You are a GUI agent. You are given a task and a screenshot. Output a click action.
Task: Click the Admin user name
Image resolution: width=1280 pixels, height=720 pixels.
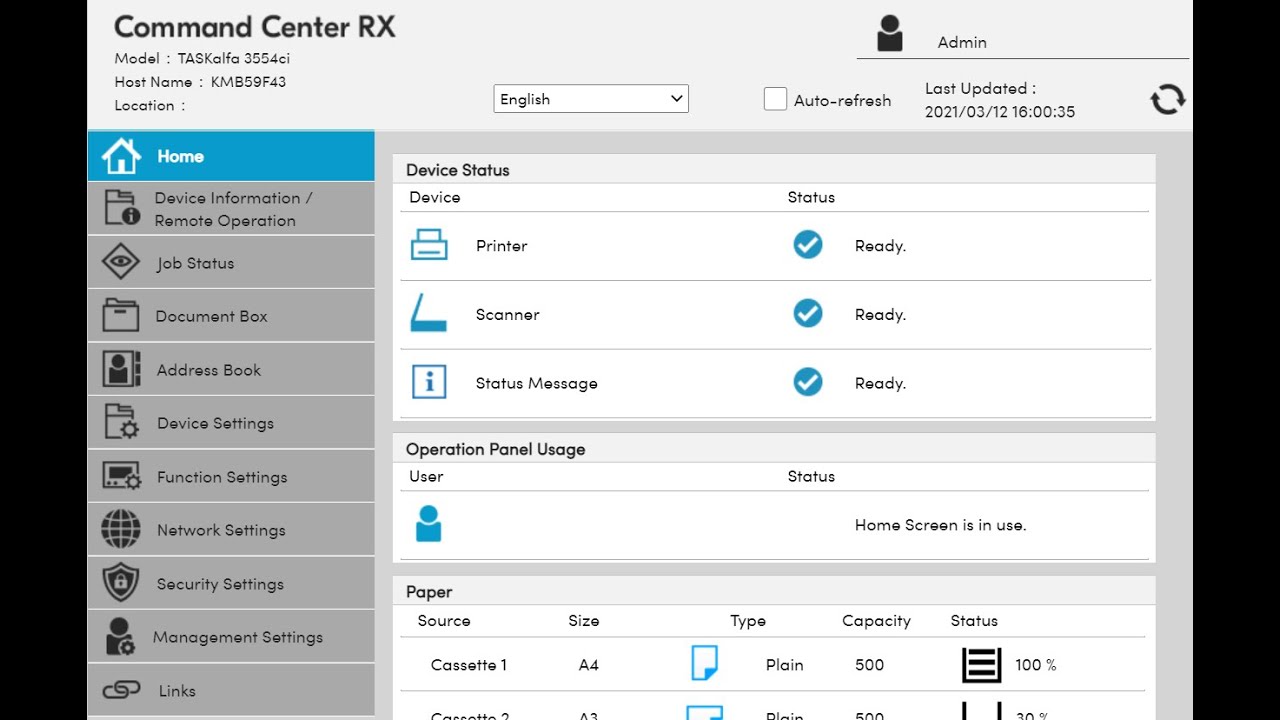[962, 42]
